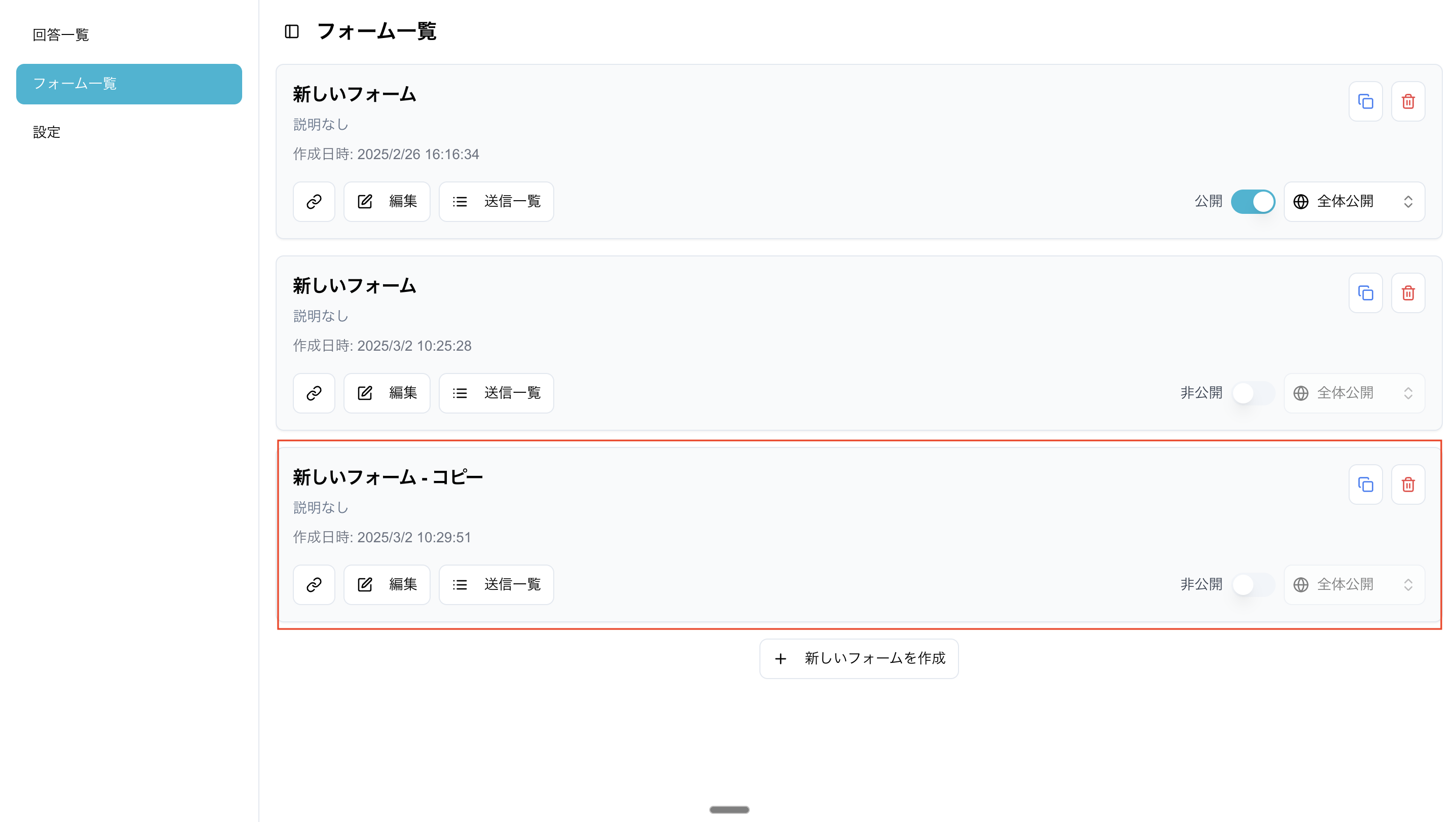Toggle the sidebar panel icon
The height and width of the screenshot is (822, 1456).
tap(292, 31)
